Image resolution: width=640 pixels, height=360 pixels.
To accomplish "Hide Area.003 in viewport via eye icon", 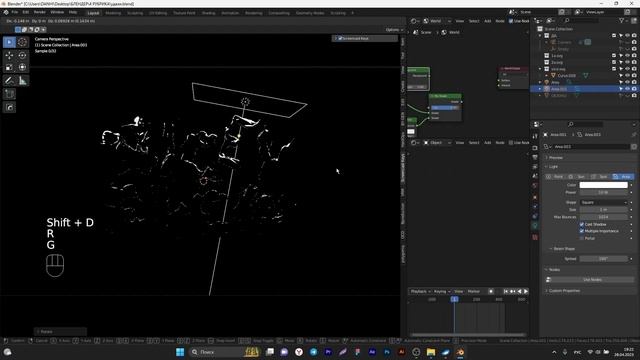I will click(x=627, y=89).
